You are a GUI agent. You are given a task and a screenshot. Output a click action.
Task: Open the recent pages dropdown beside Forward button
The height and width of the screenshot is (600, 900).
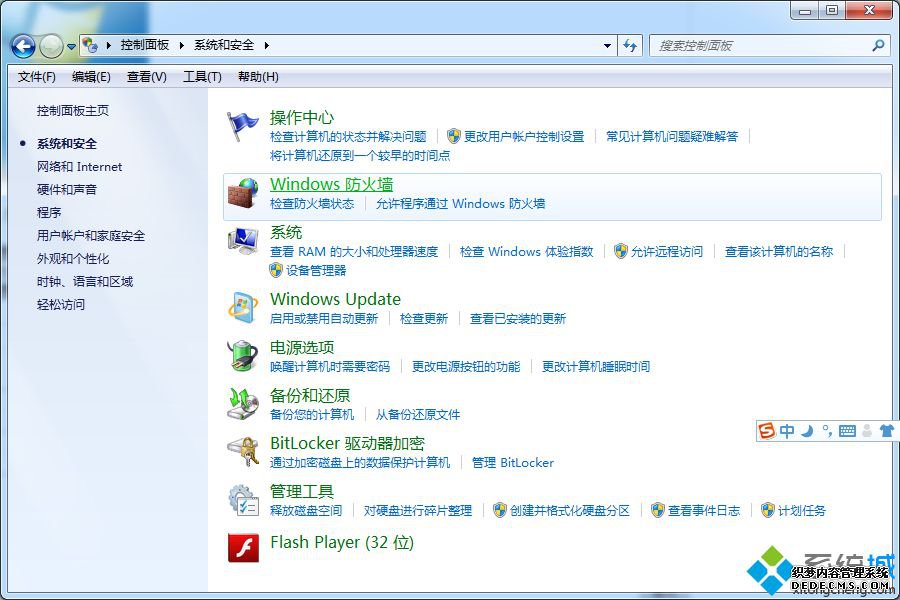[71, 47]
